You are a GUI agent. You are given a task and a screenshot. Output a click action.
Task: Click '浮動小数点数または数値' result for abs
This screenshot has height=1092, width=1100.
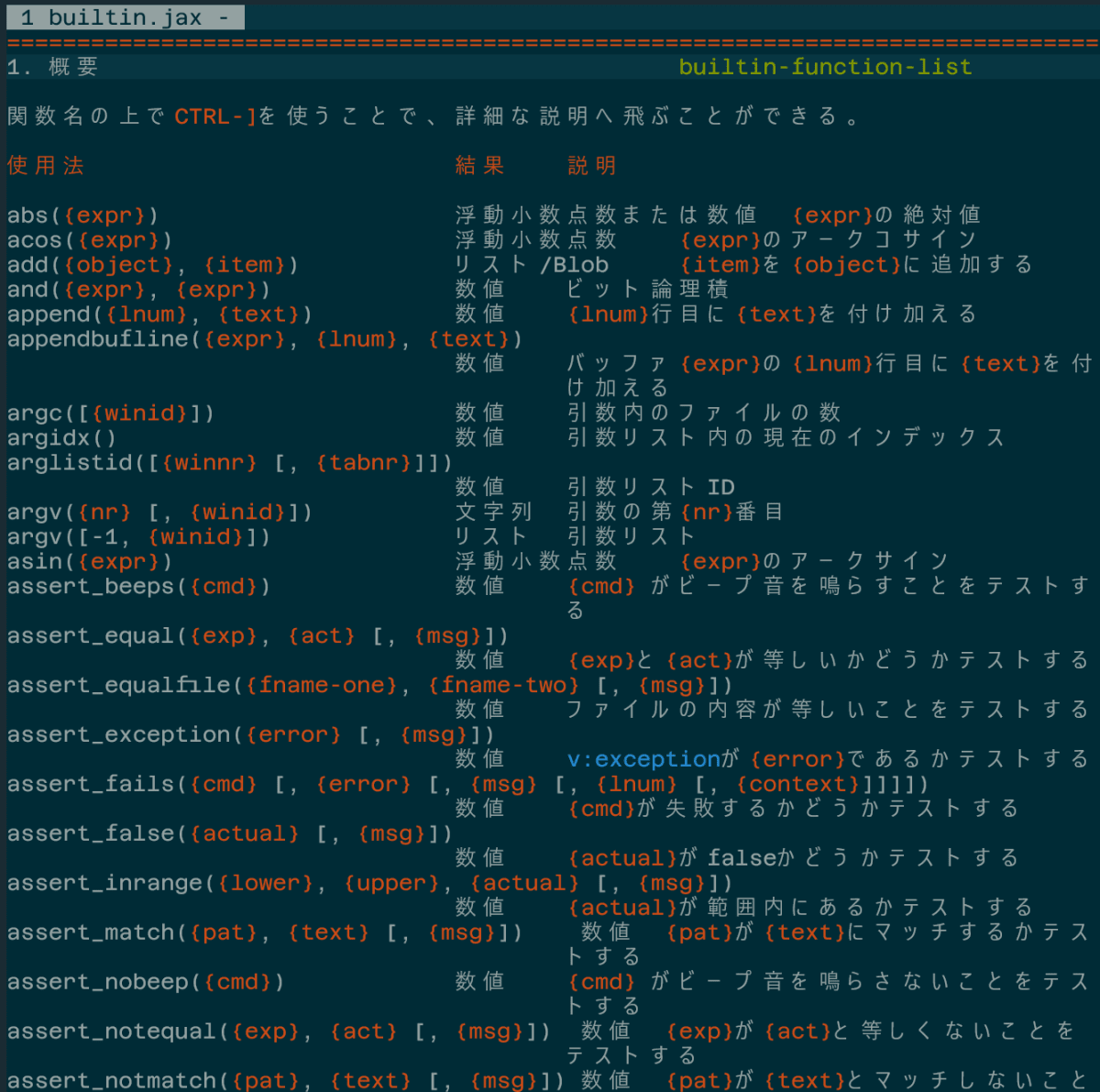pos(606,215)
